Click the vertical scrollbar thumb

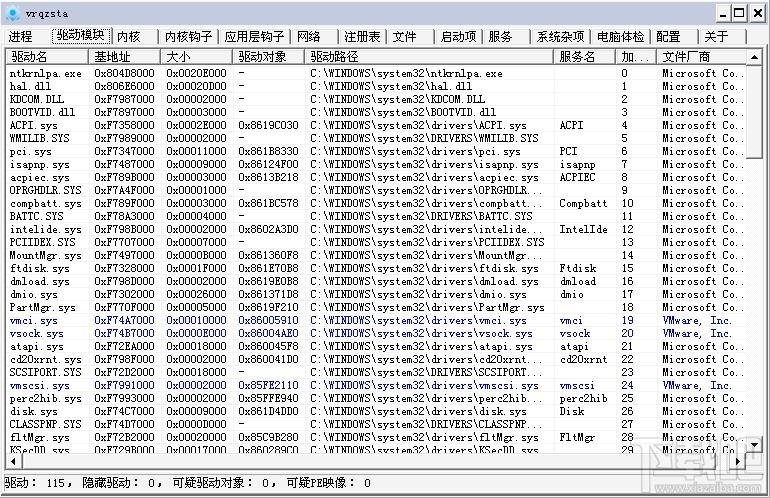pyautogui.click(x=754, y=111)
